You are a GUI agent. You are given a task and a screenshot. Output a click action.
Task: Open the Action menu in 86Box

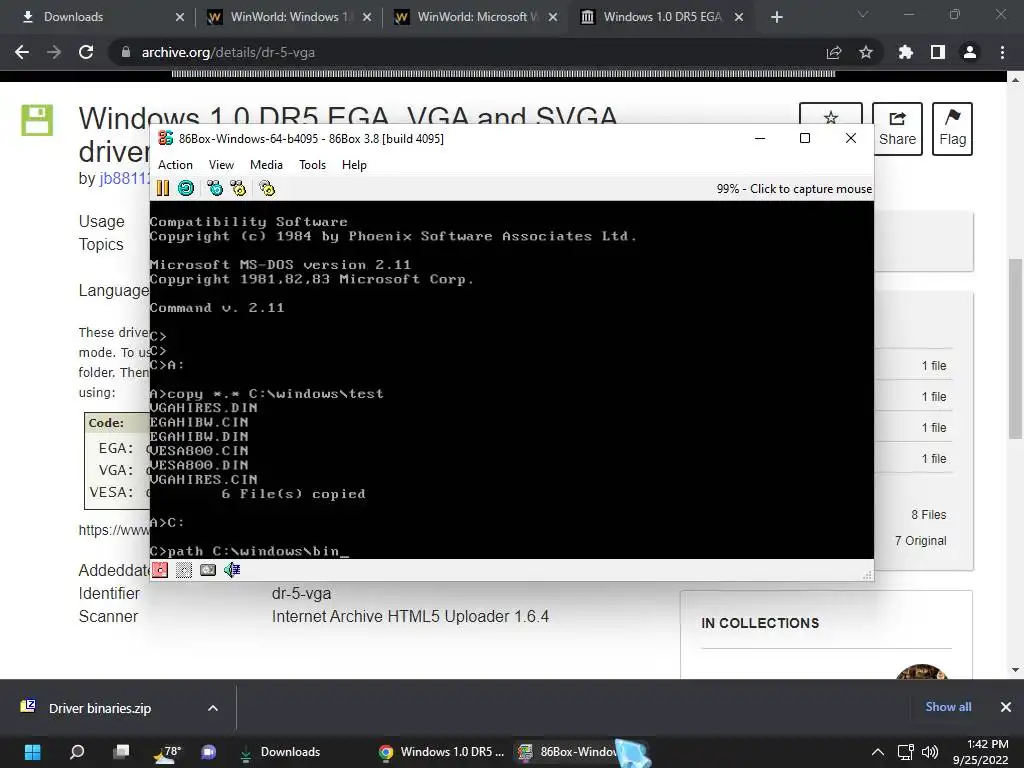[175, 165]
